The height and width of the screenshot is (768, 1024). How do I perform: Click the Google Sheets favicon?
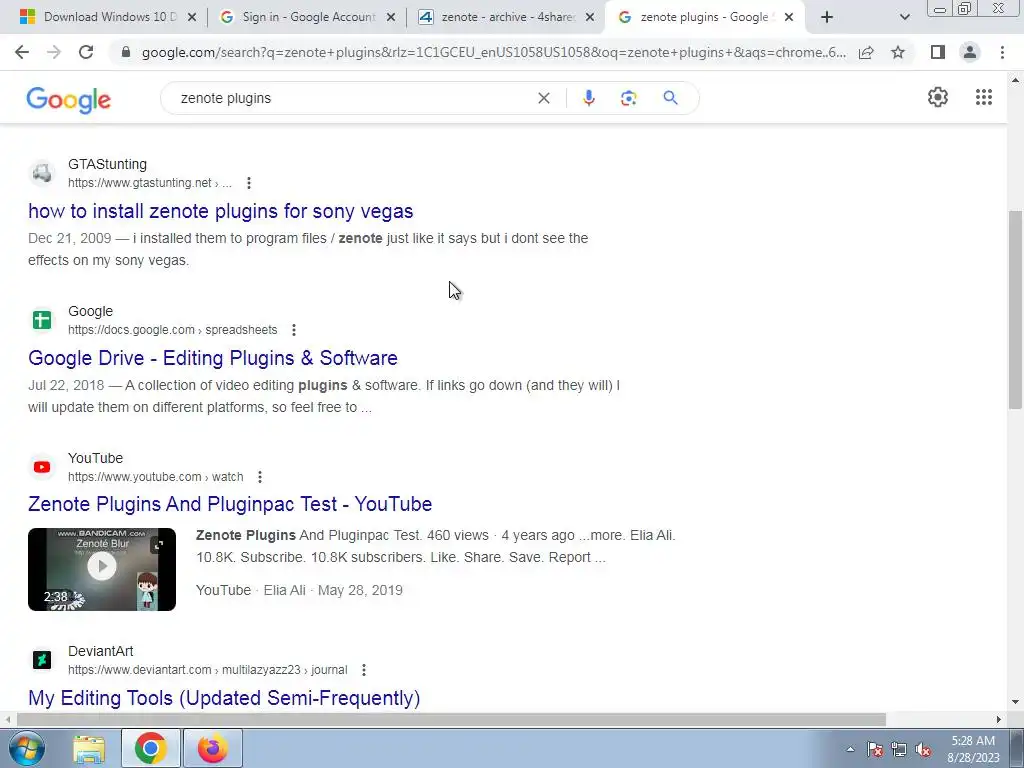(42, 320)
